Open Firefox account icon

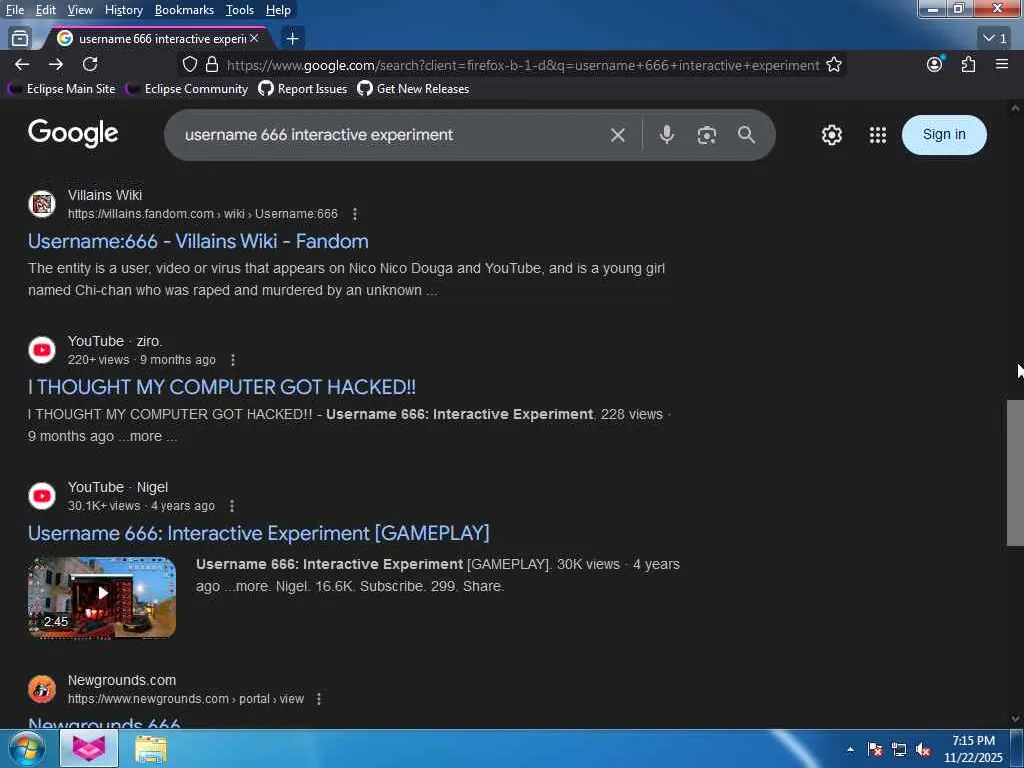point(935,64)
